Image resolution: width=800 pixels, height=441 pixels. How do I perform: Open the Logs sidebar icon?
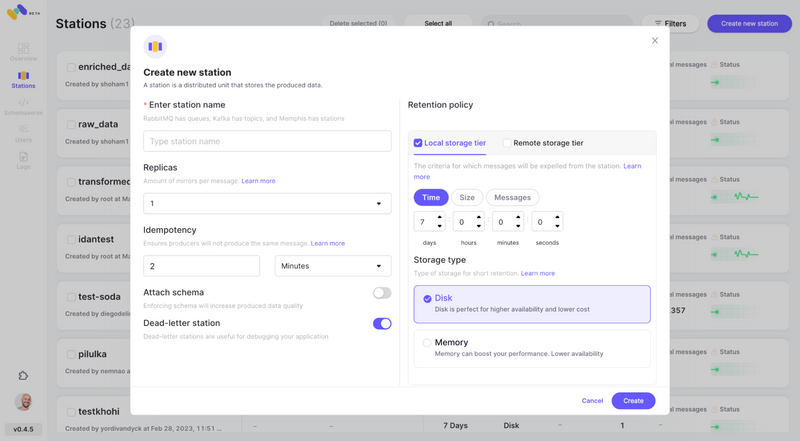23,158
